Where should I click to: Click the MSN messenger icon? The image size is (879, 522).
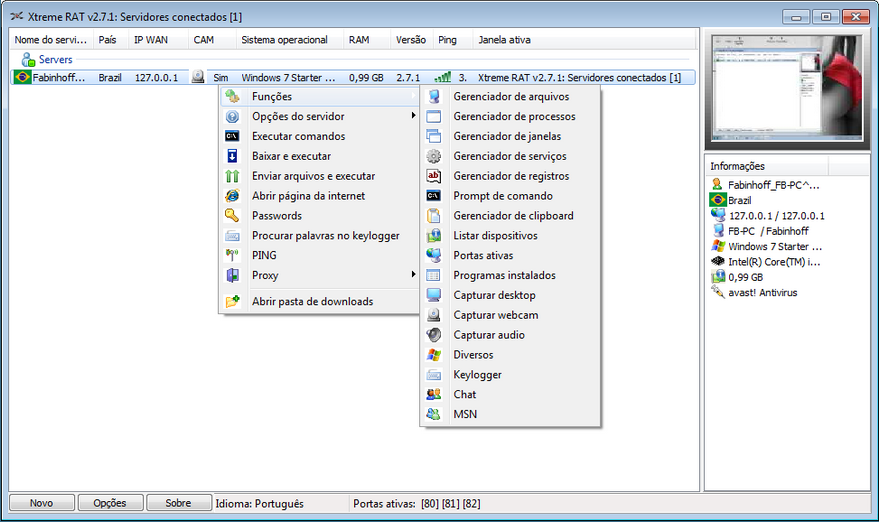[434, 414]
